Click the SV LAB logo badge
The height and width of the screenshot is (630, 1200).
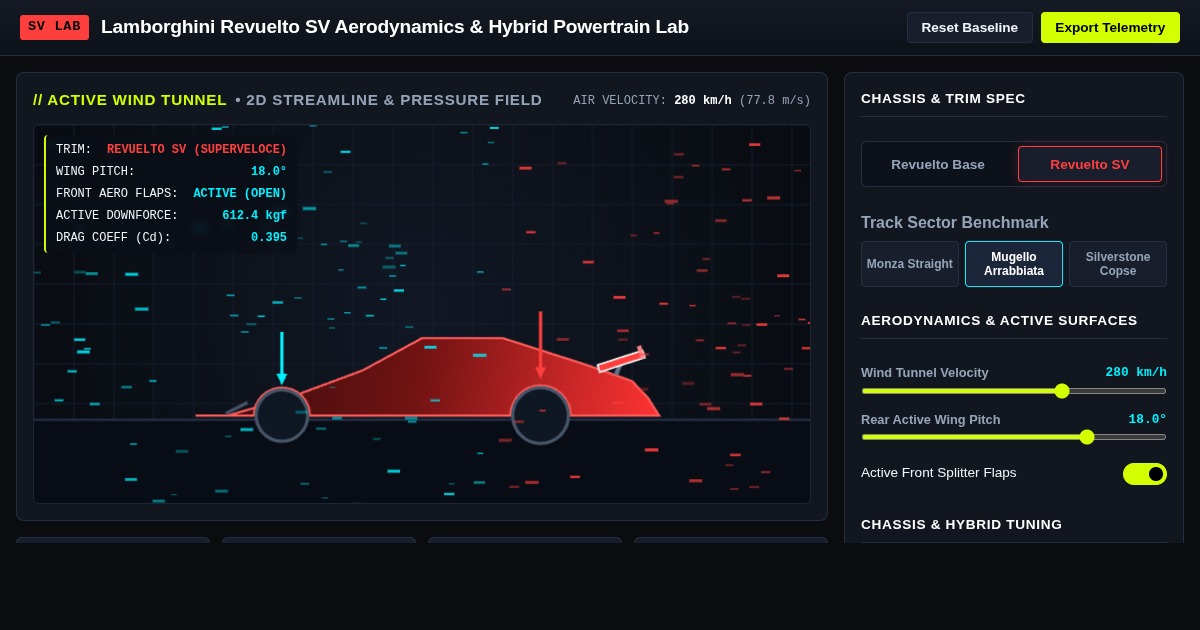(x=54, y=27)
